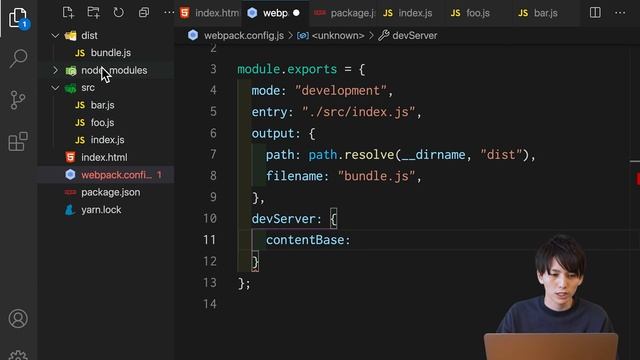Click the "development" string on line 4
This screenshot has width=640, height=360.
point(340,91)
